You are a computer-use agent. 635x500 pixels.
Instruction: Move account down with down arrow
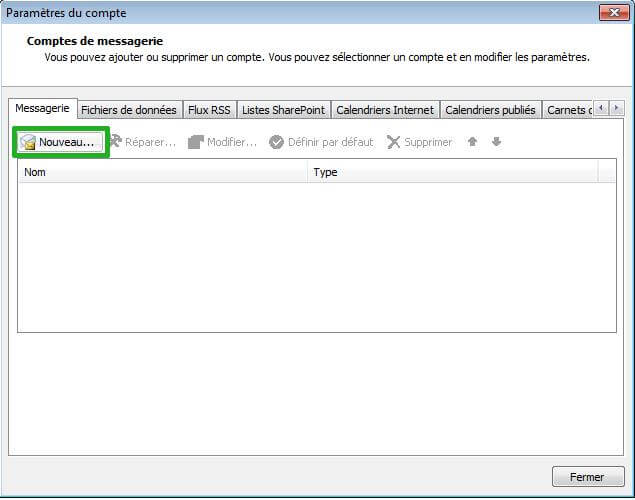[496, 142]
